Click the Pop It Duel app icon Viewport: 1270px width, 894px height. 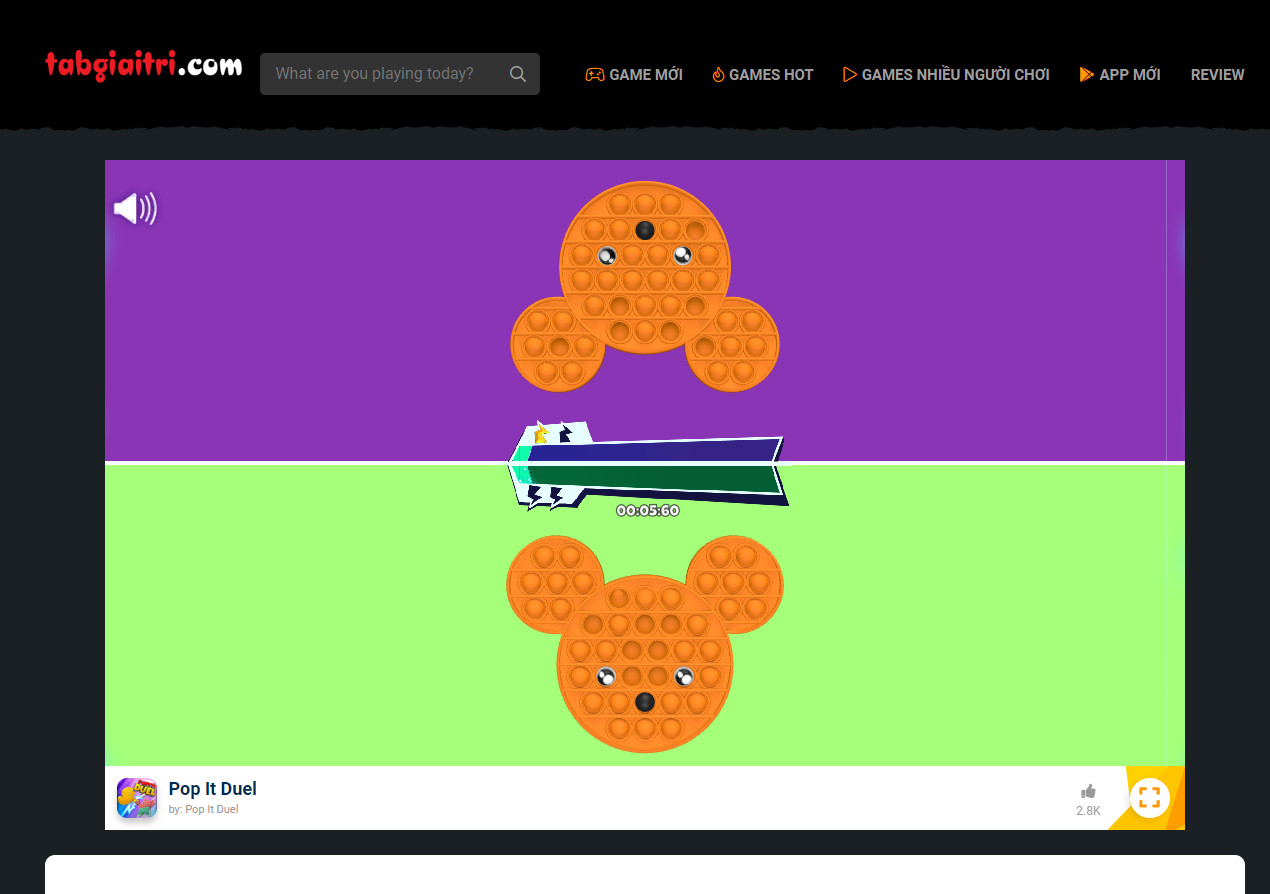(x=137, y=798)
